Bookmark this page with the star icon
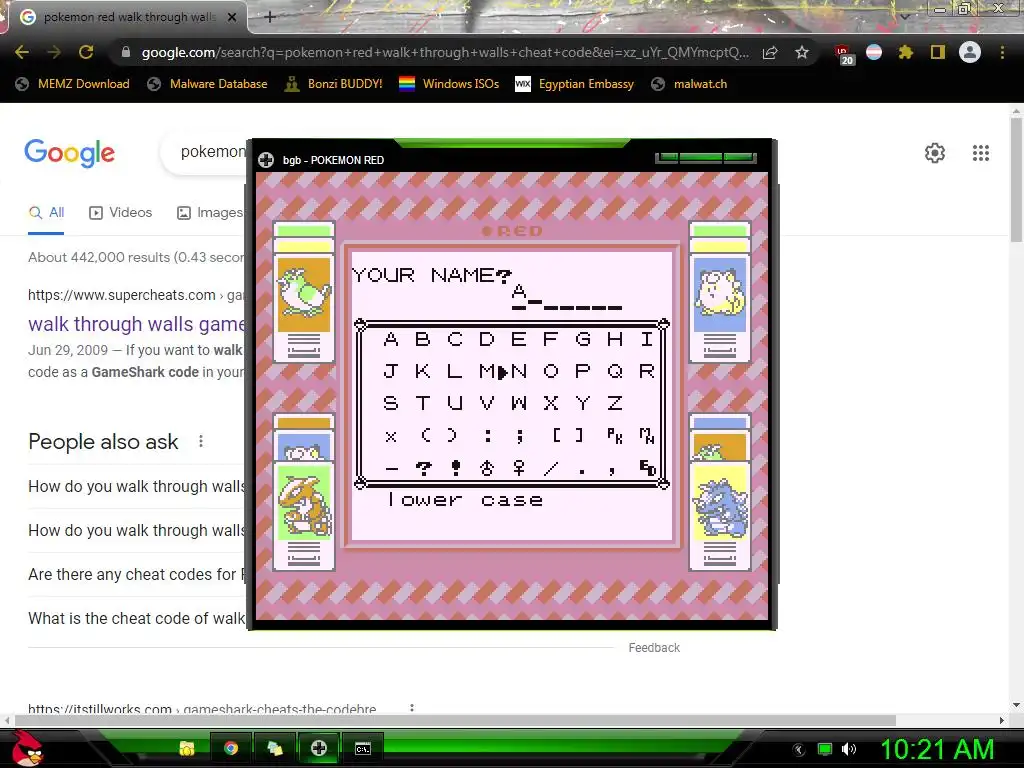Viewport: 1024px width, 768px height. 802,52
